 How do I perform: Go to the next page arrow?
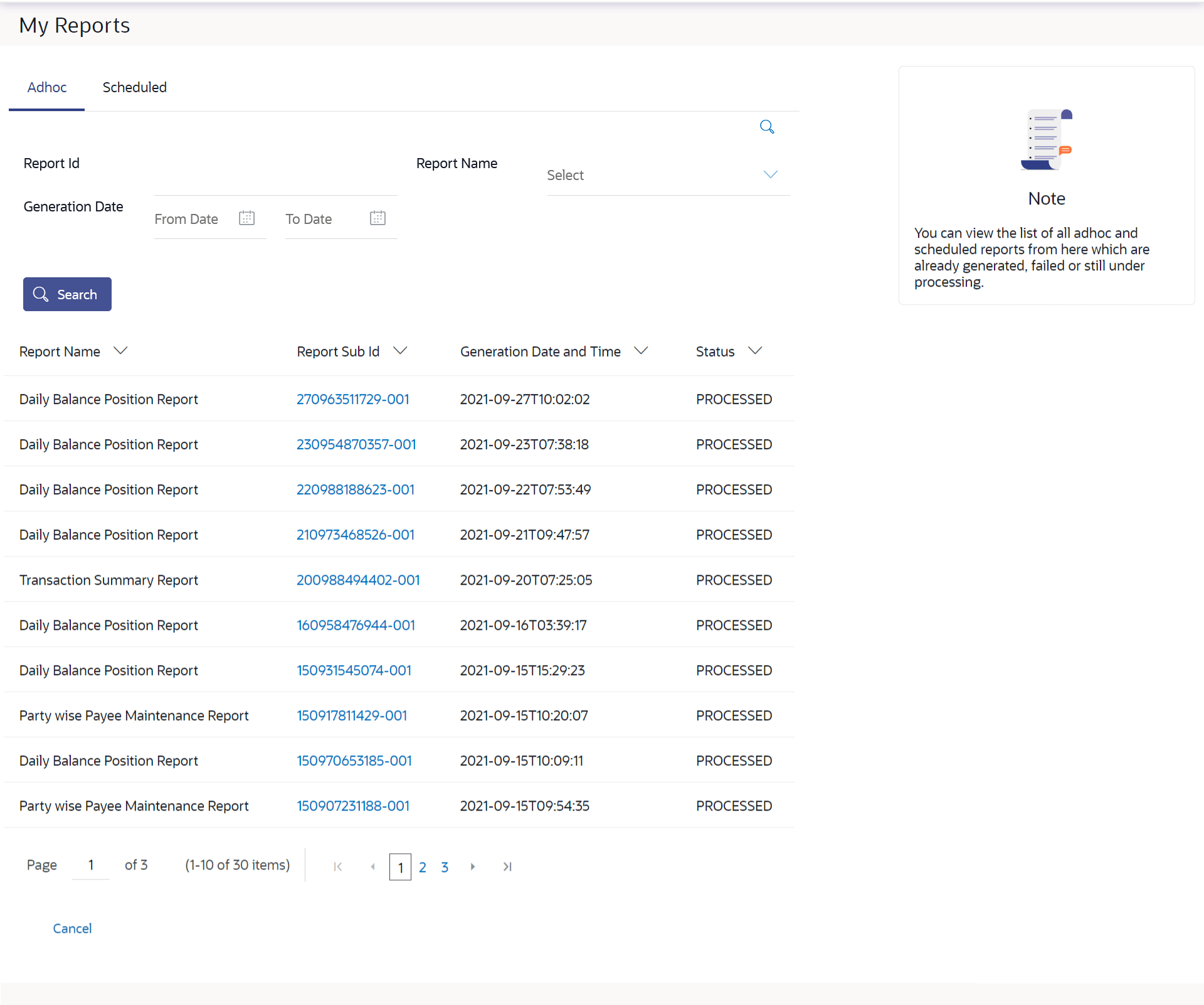[x=473, y=866]
